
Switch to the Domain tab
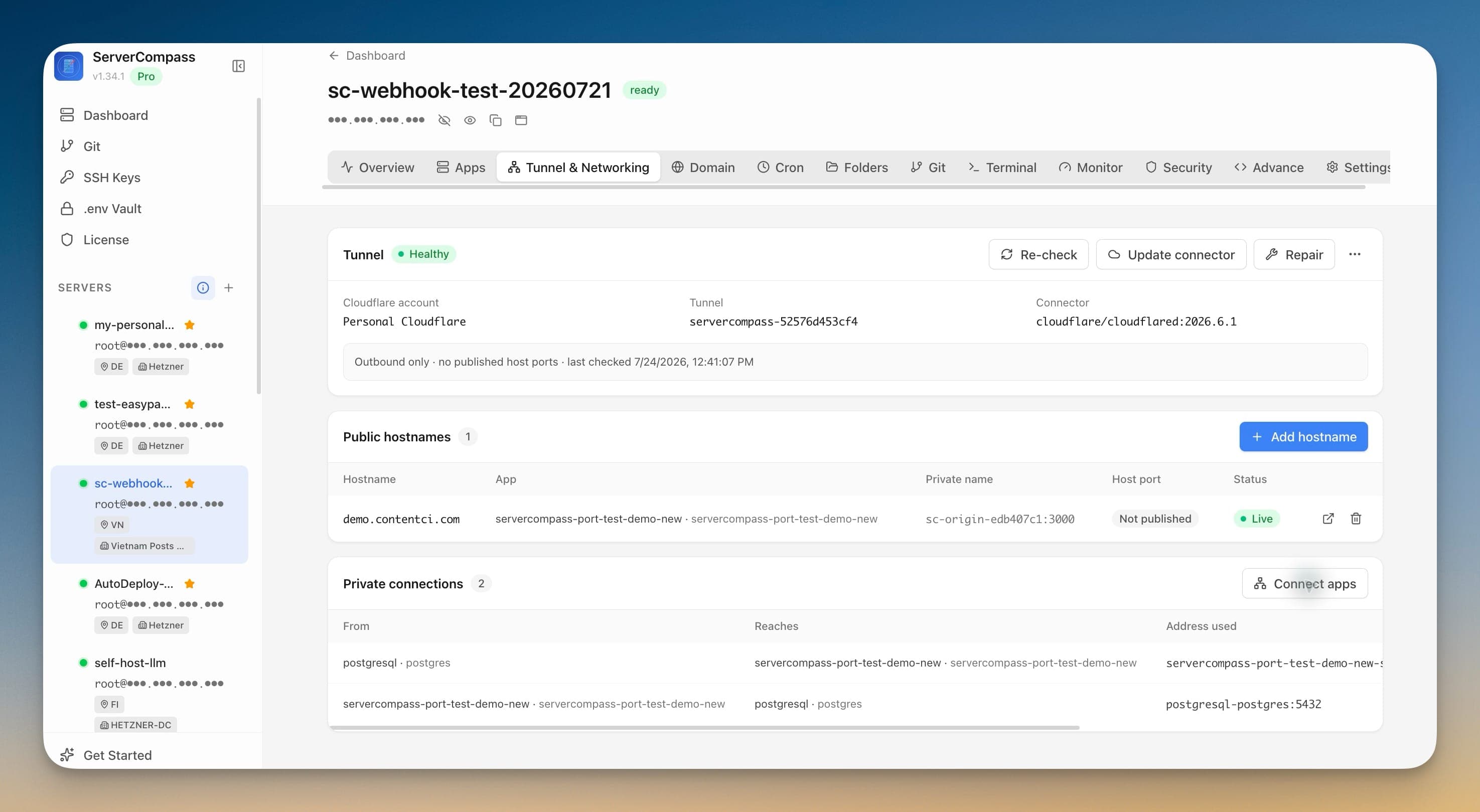703,167
